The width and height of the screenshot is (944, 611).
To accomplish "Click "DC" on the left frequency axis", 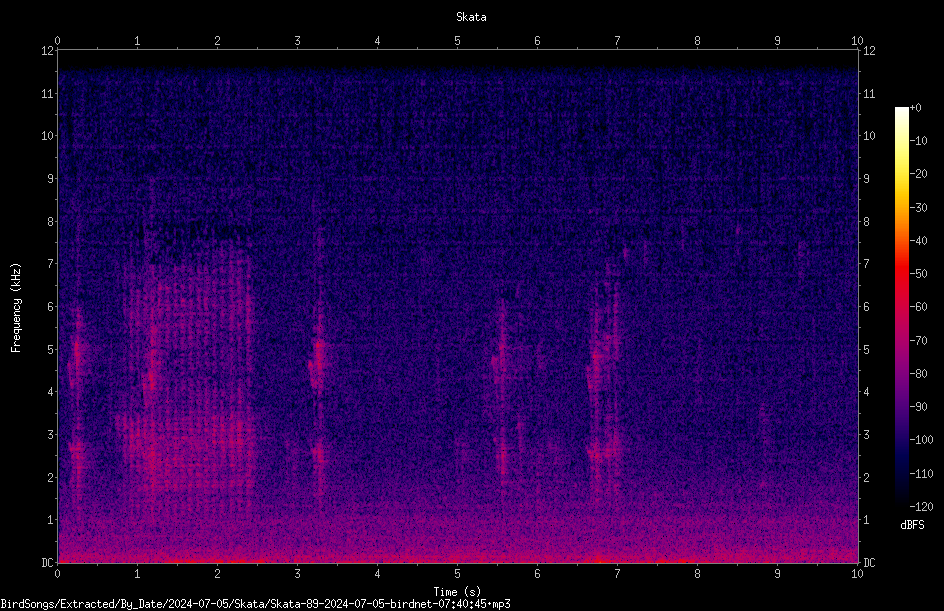I will pos(47,563).
